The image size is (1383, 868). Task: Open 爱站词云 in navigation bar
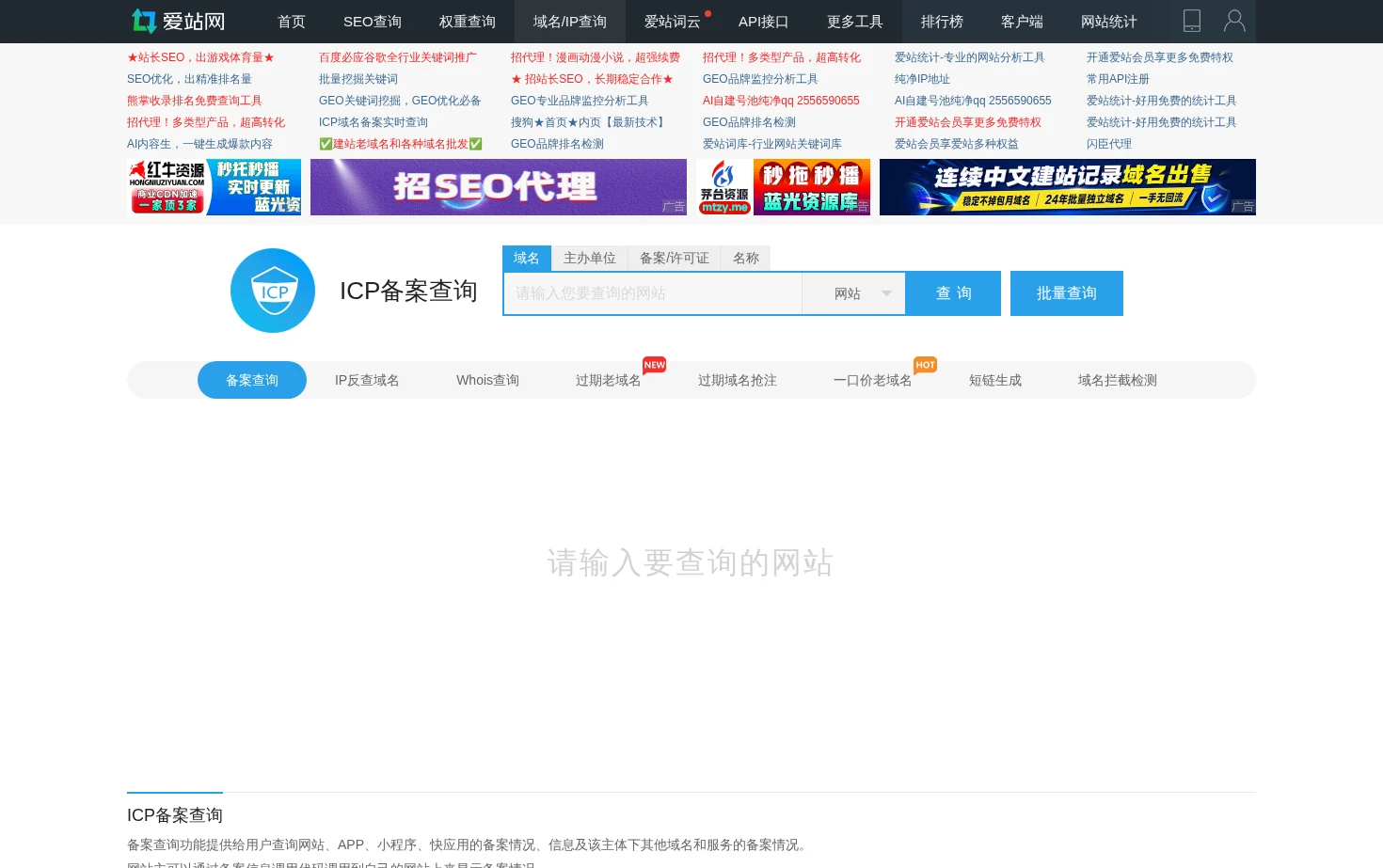point(673,22)
